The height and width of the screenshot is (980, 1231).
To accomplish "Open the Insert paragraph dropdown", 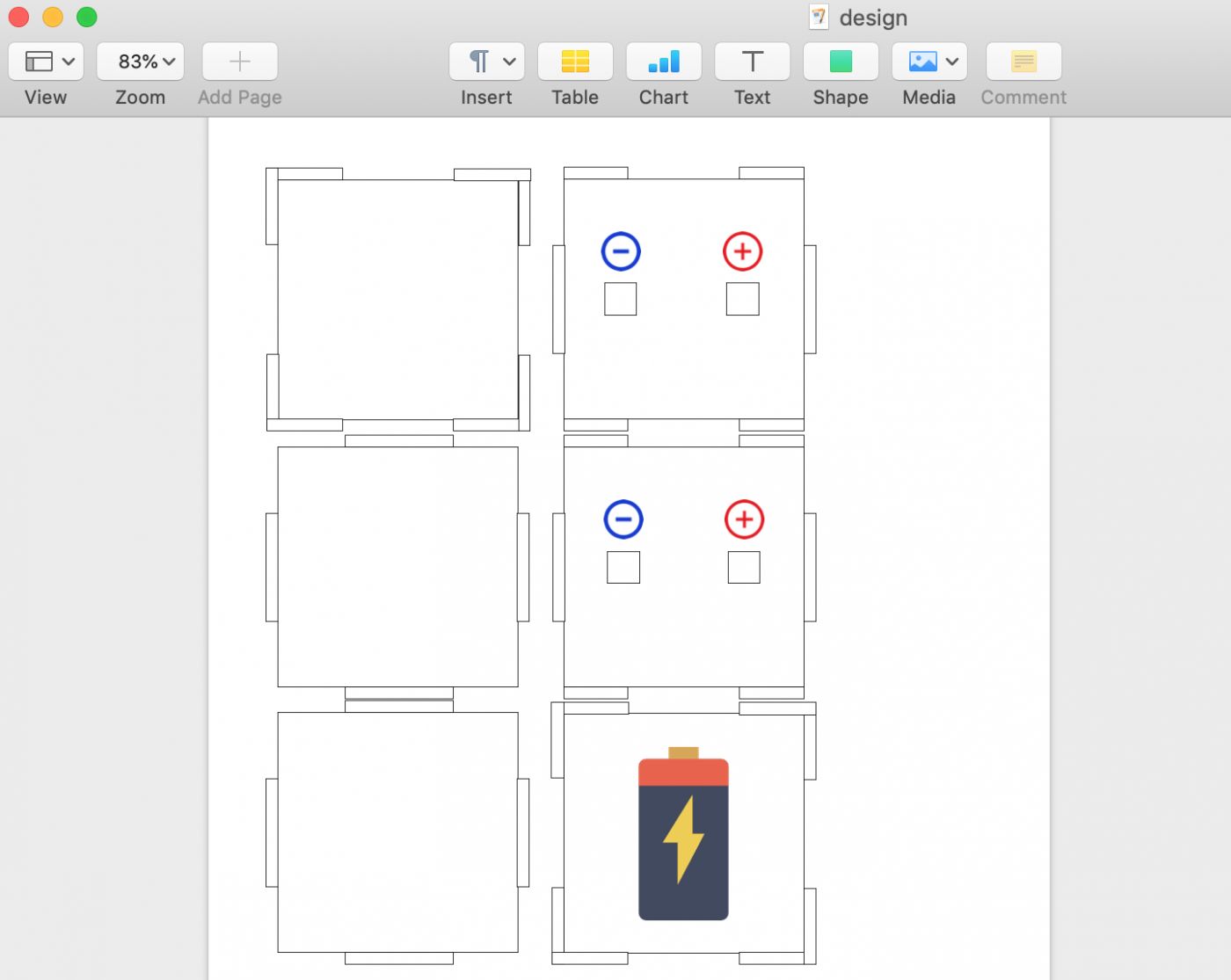I will coord(487,62).
